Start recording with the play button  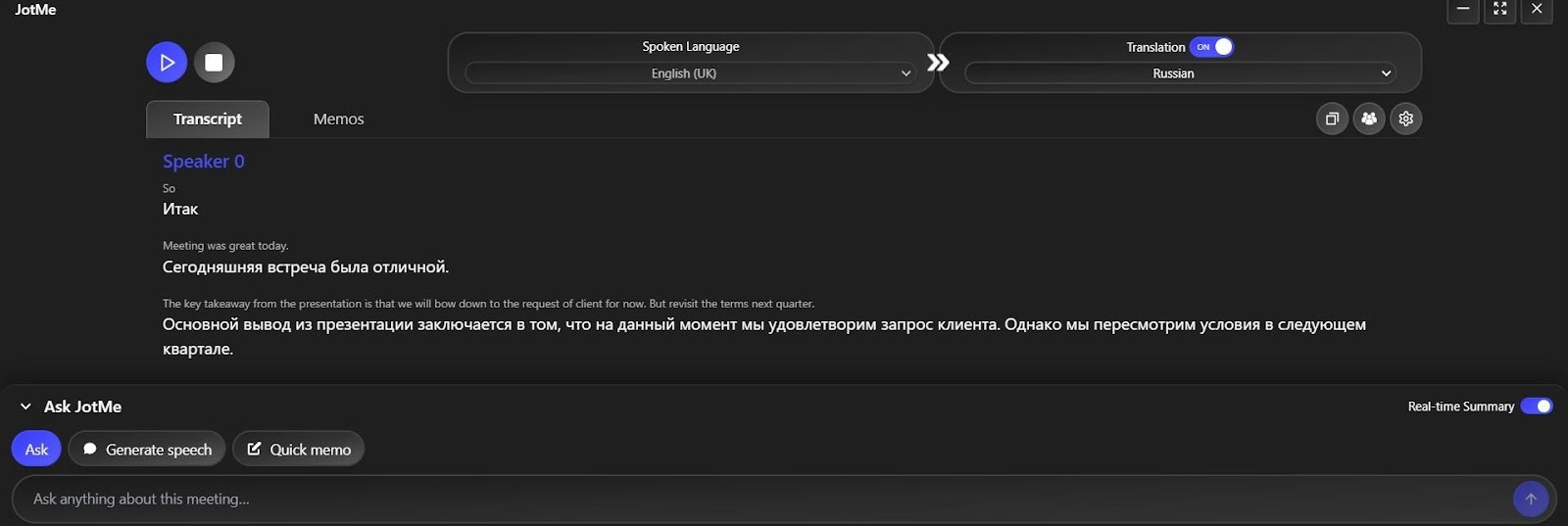point(167,63)
